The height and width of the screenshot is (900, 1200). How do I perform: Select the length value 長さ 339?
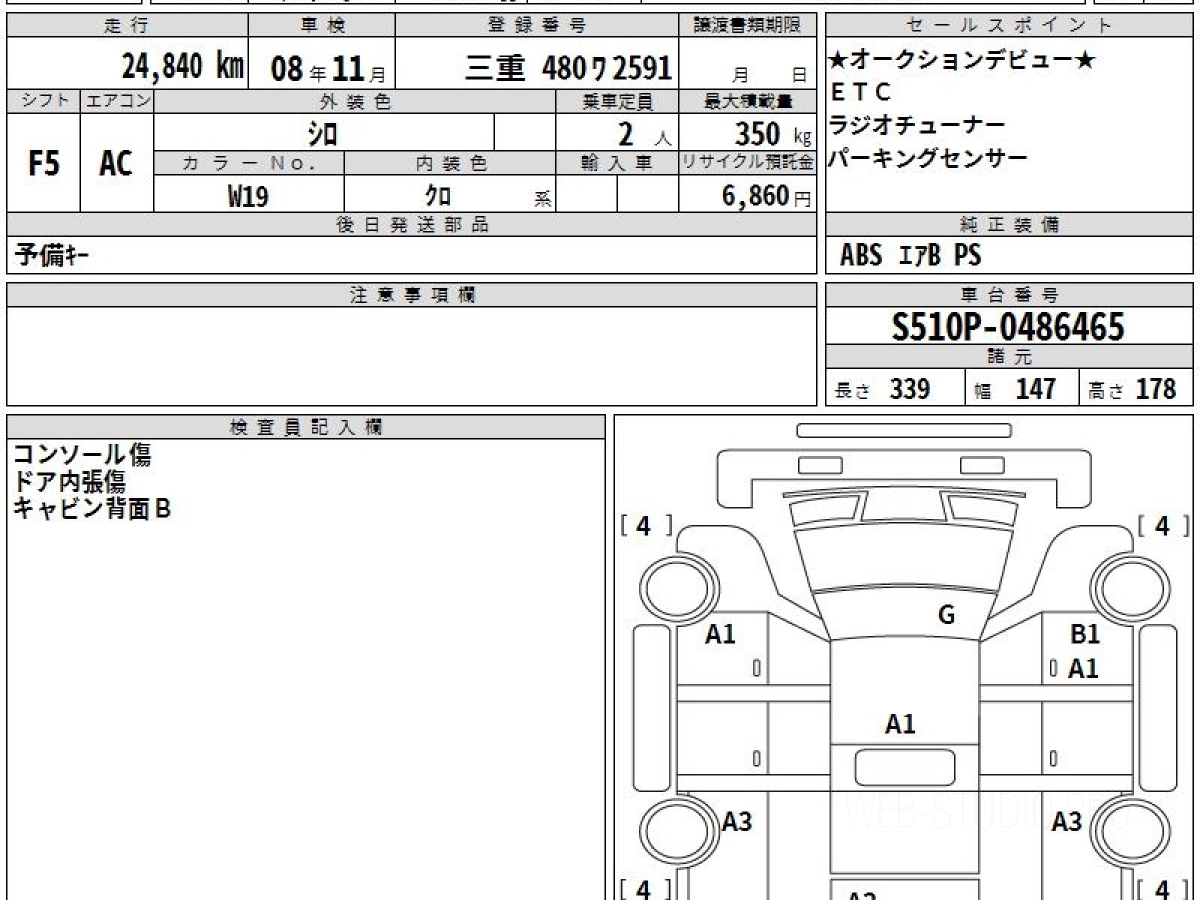point(882,389)
